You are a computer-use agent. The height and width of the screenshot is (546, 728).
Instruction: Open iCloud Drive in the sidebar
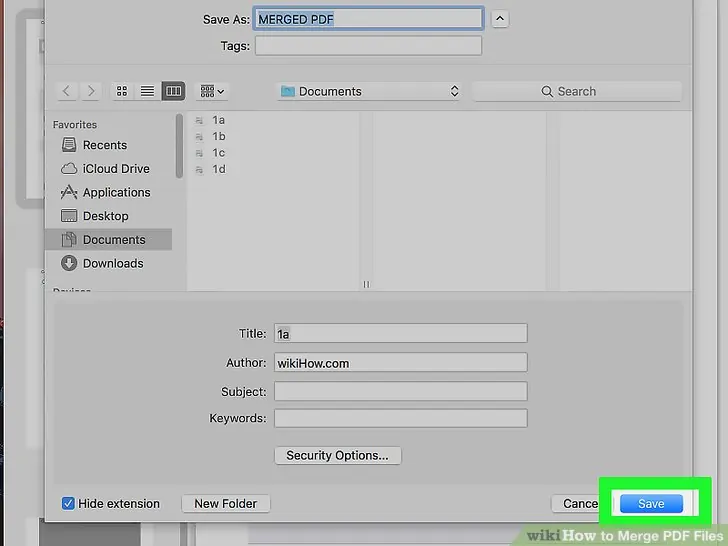tap(115, 169)
